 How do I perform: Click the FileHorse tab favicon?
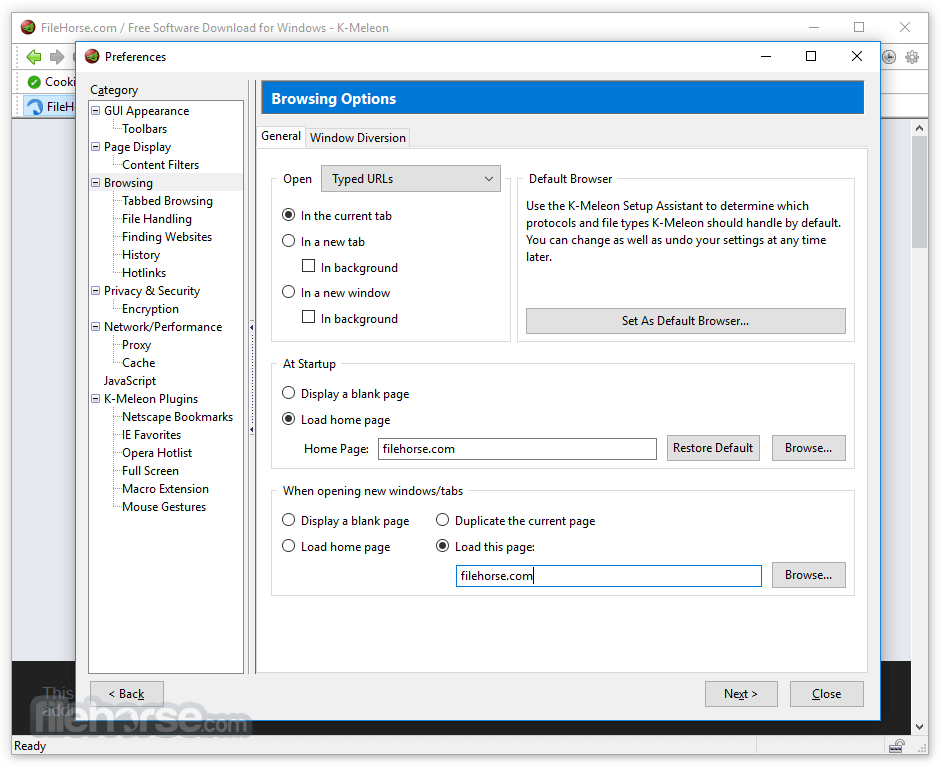pos(35,106)
